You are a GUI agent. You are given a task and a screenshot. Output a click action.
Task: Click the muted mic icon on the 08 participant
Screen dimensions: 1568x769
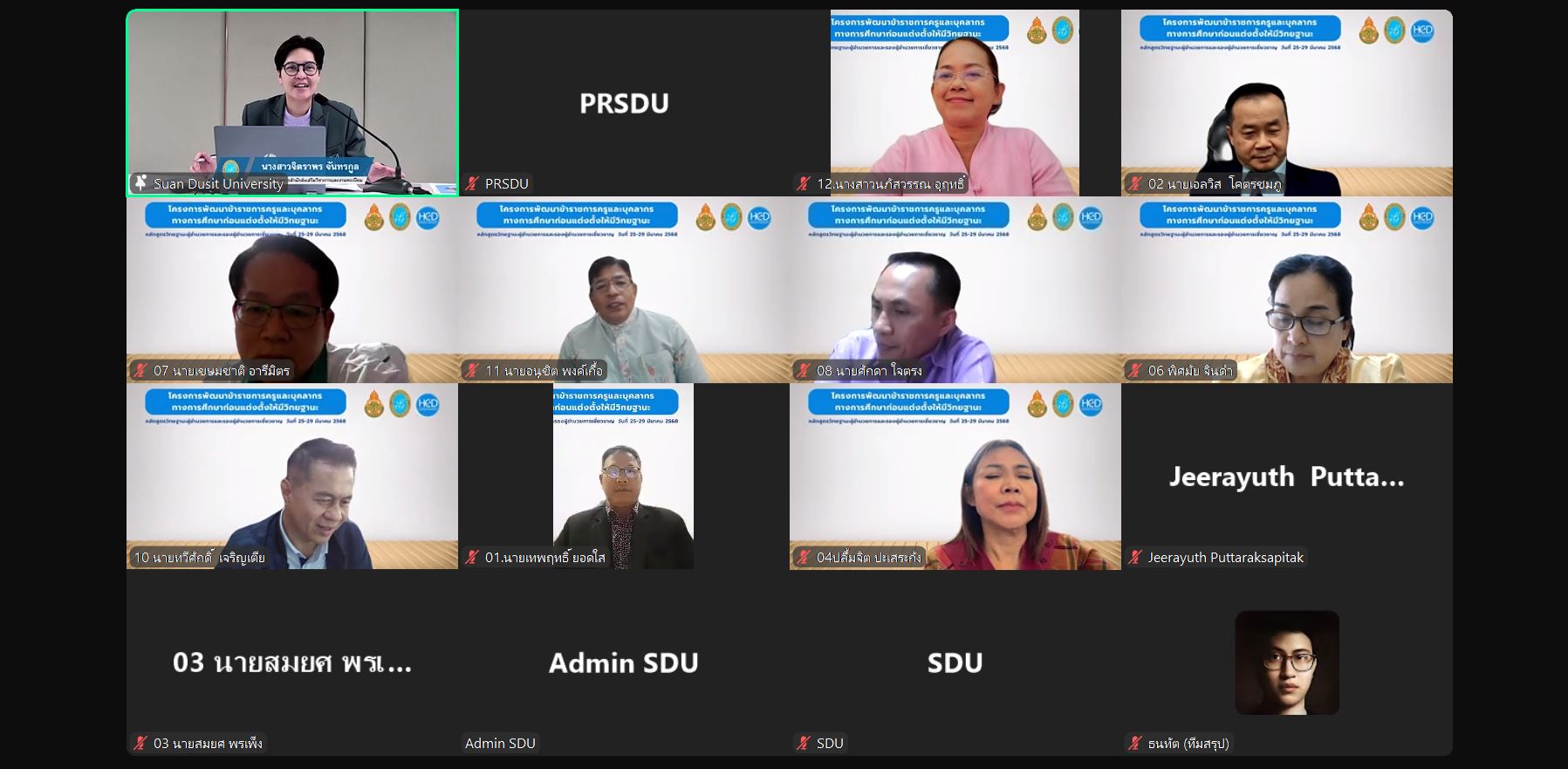point(804,370)
